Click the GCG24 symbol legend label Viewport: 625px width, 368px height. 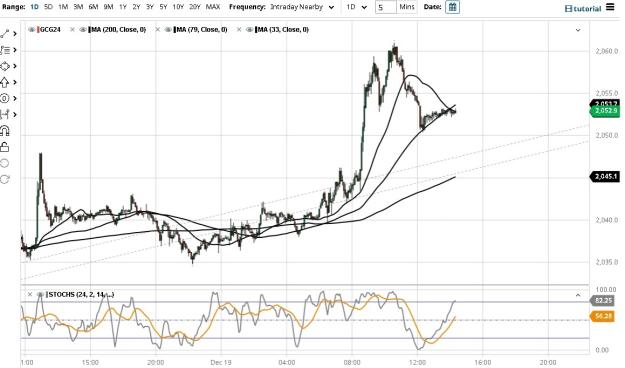coord(51,30)
